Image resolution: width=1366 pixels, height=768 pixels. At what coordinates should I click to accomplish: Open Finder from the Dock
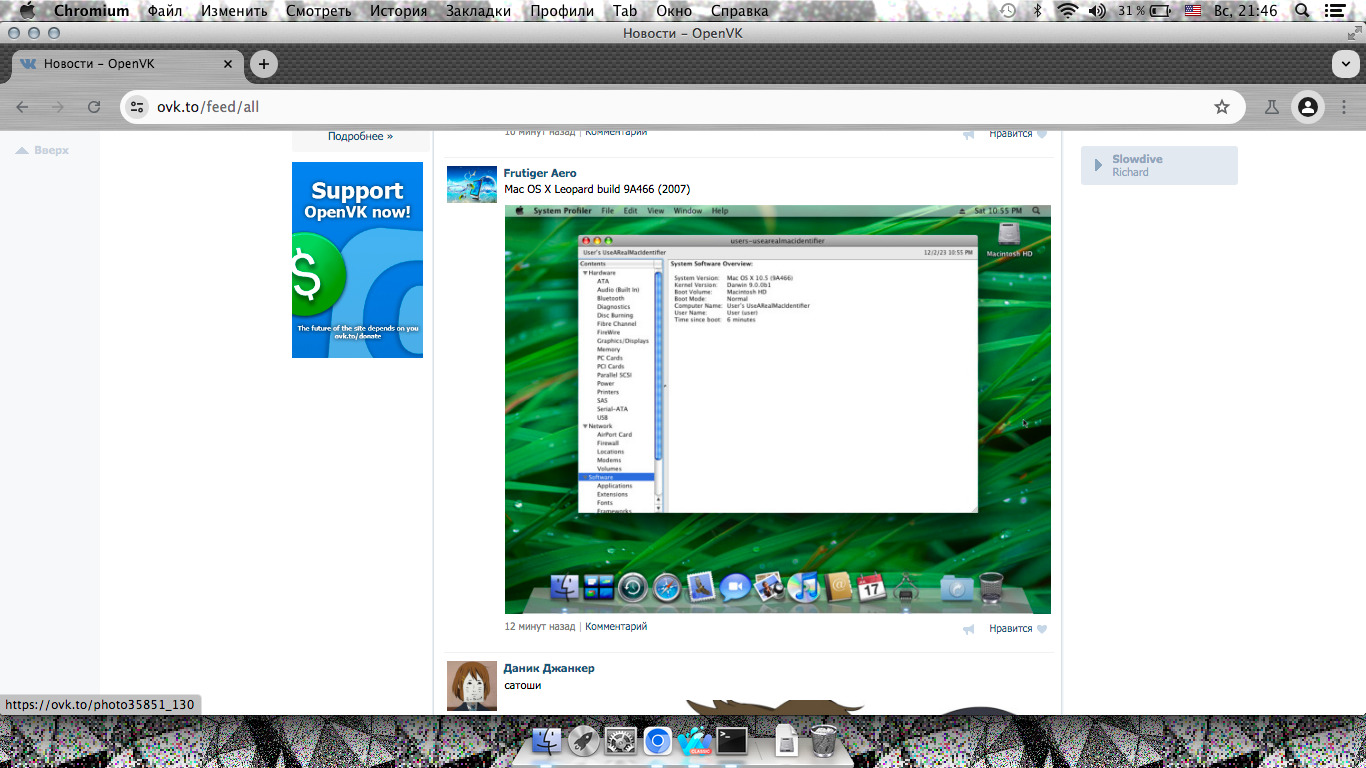pos(548,741)
